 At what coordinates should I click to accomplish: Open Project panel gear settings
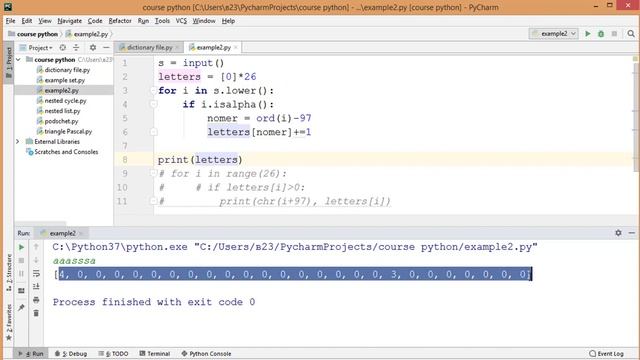(93, 48)
